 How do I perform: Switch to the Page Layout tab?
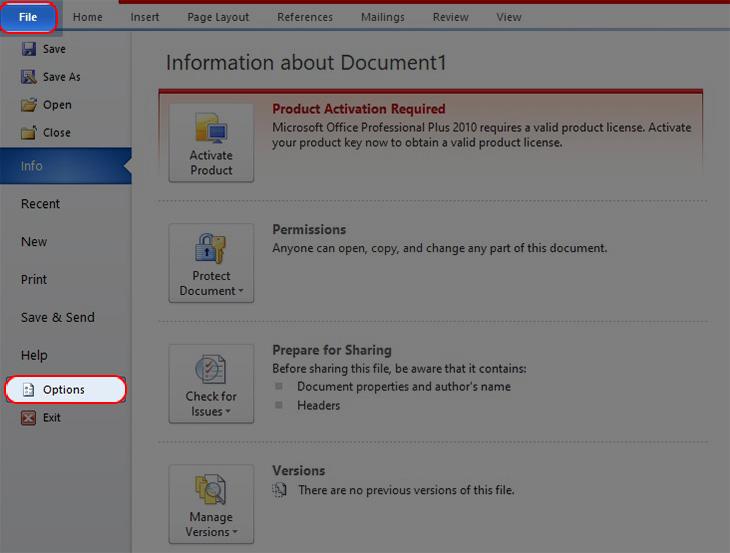218,17
